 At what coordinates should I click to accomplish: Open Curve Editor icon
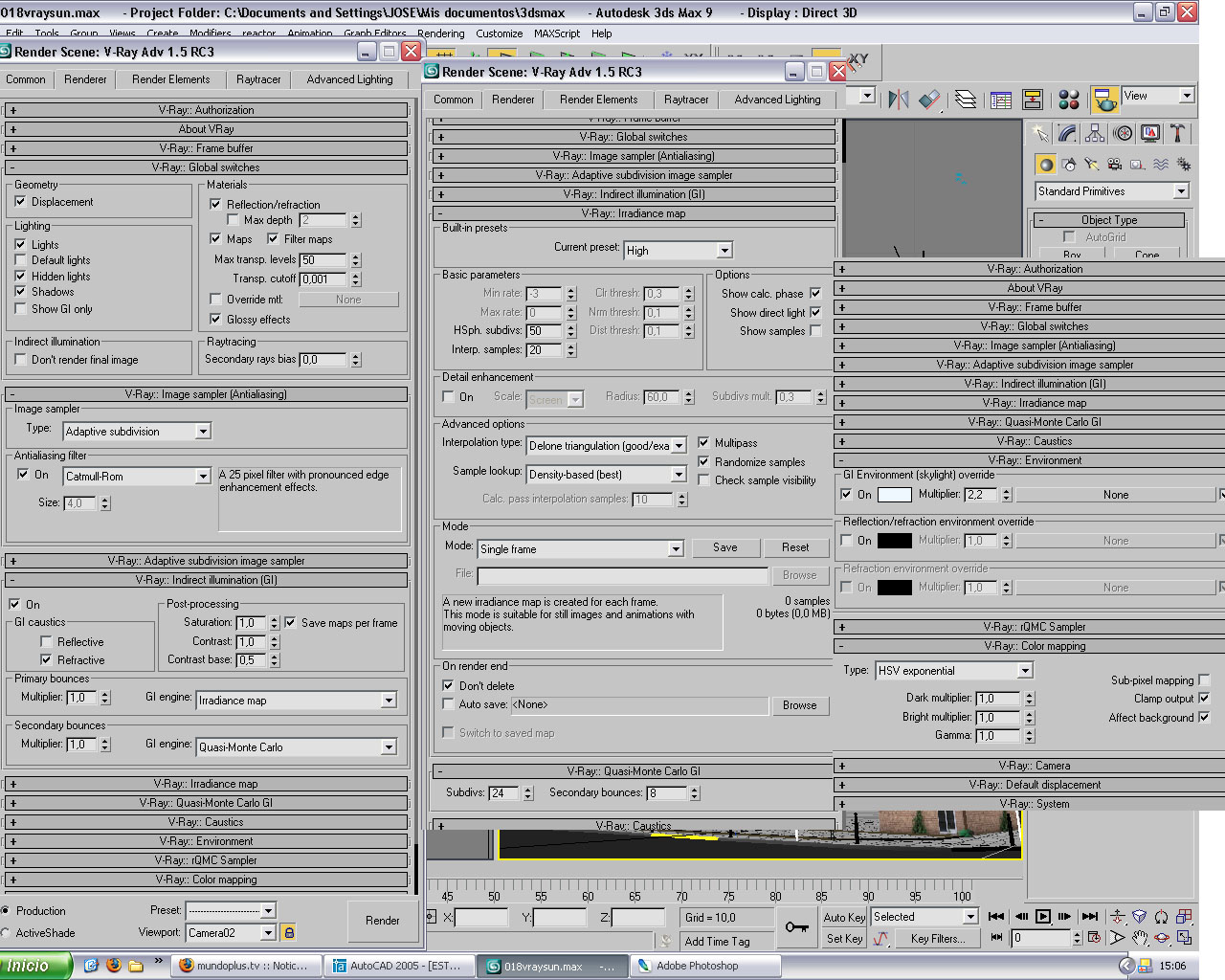click(1001, 100)
